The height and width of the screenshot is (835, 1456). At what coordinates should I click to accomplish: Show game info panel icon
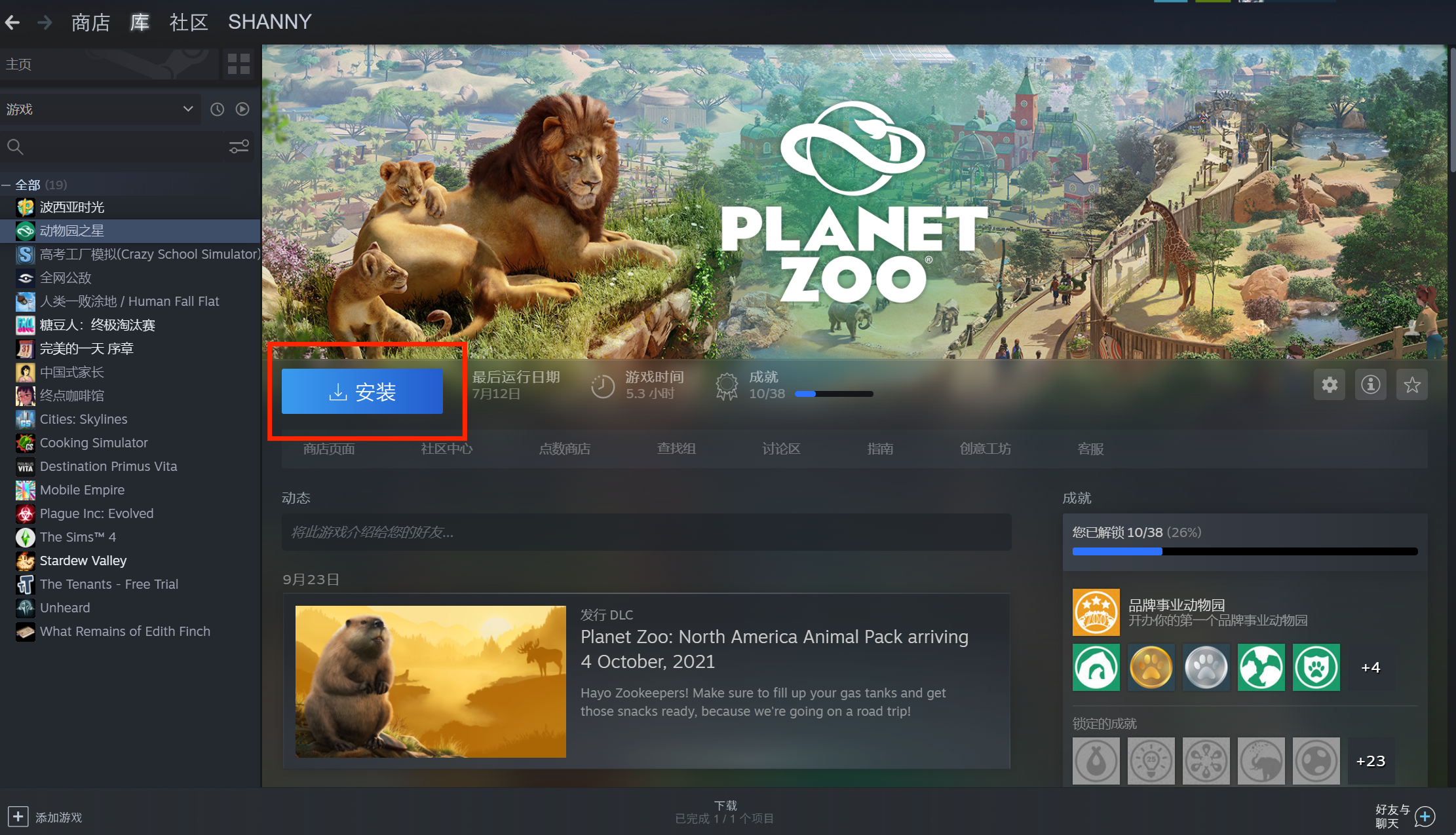coord(1371,384)
